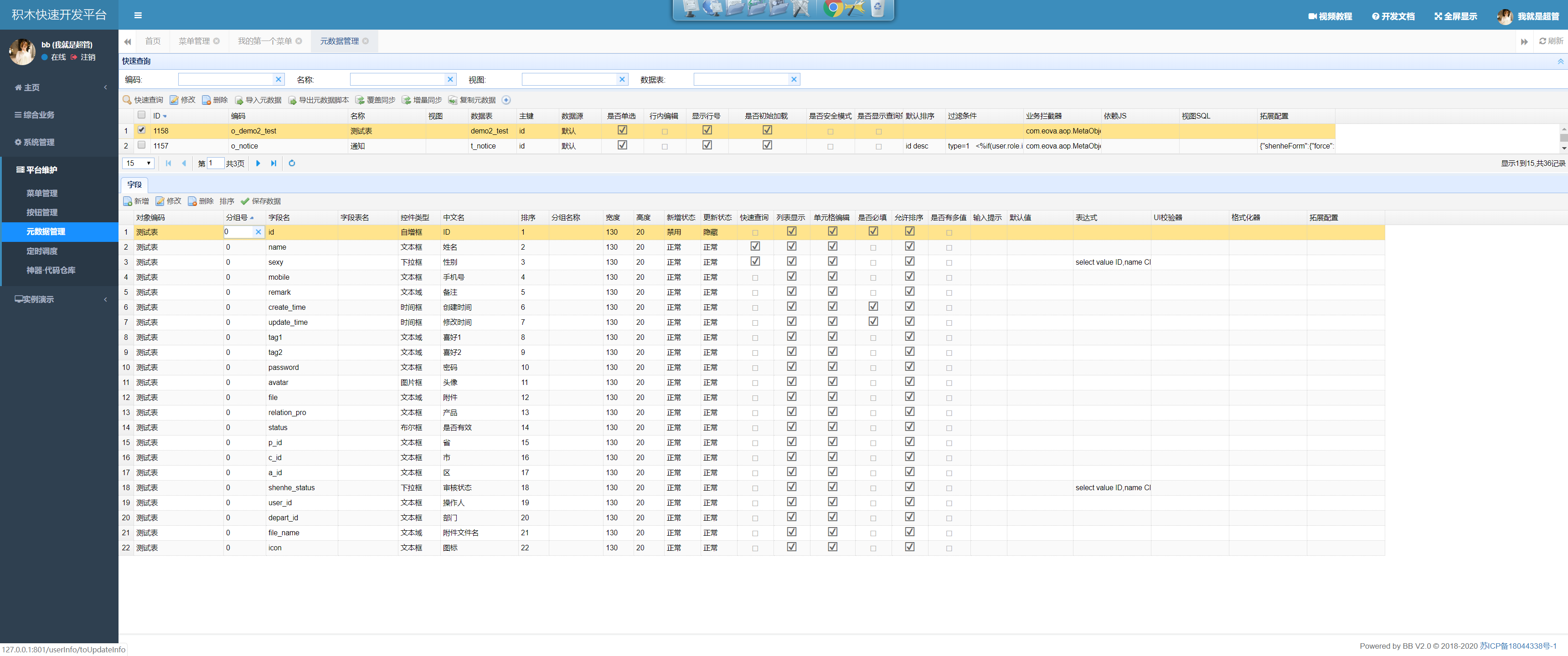The width and height of the screenshot is (1568, 656).
Task: Clear the 编码 search field
Action: click(278, 79)
